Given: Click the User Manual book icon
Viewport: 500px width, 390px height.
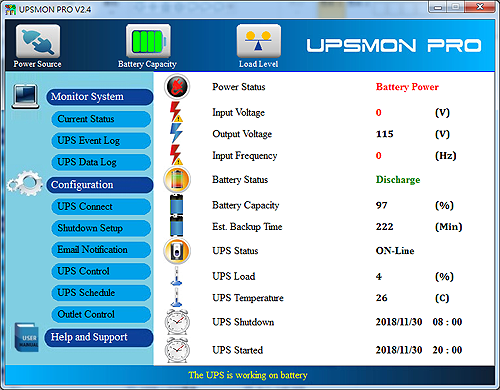Looking at the screenshot, I should tap(27, 337).
